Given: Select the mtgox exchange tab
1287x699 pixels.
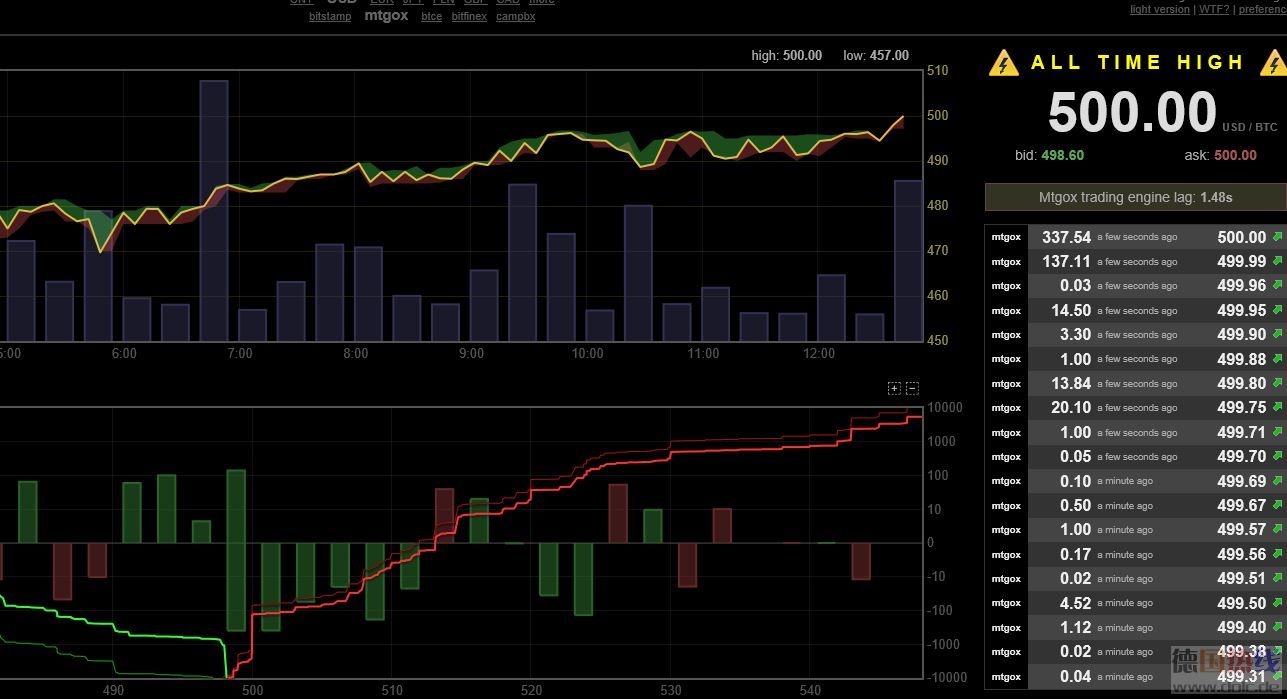Looking at the screenshot, I should tap(386, 16).
